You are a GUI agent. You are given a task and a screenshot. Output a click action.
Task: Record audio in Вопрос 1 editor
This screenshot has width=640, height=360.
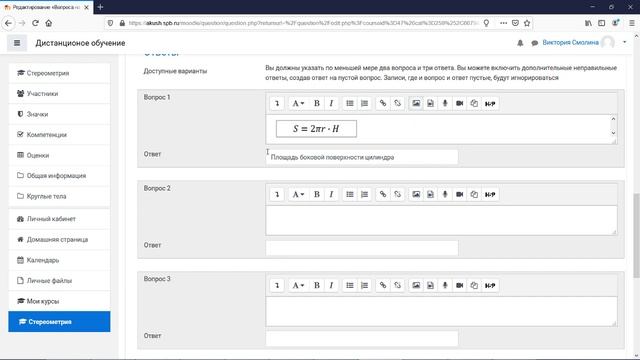pos(445,104)
